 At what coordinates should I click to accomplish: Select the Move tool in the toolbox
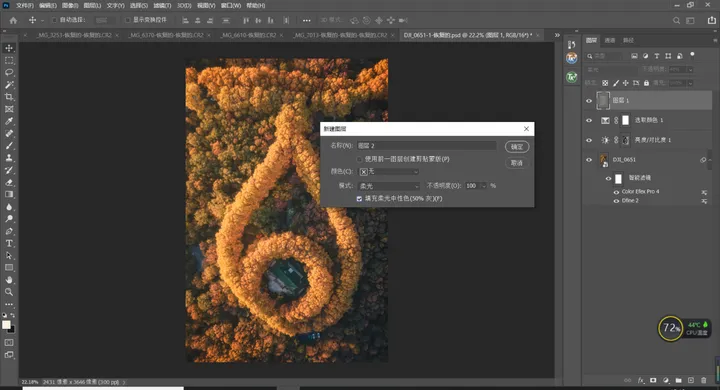pos(9,48)
